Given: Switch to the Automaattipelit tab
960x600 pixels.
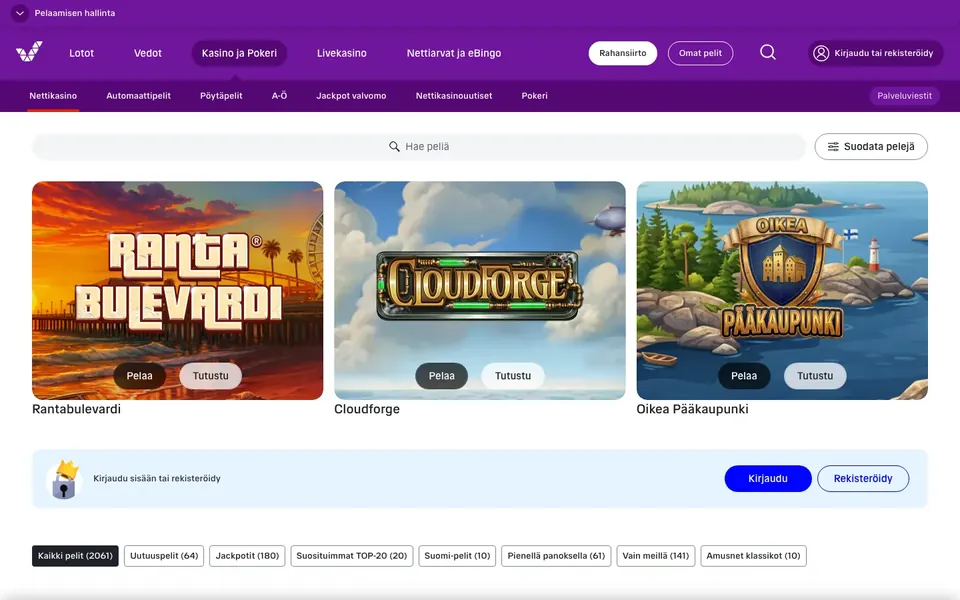Looking at the screenshot, I should 138,96.
